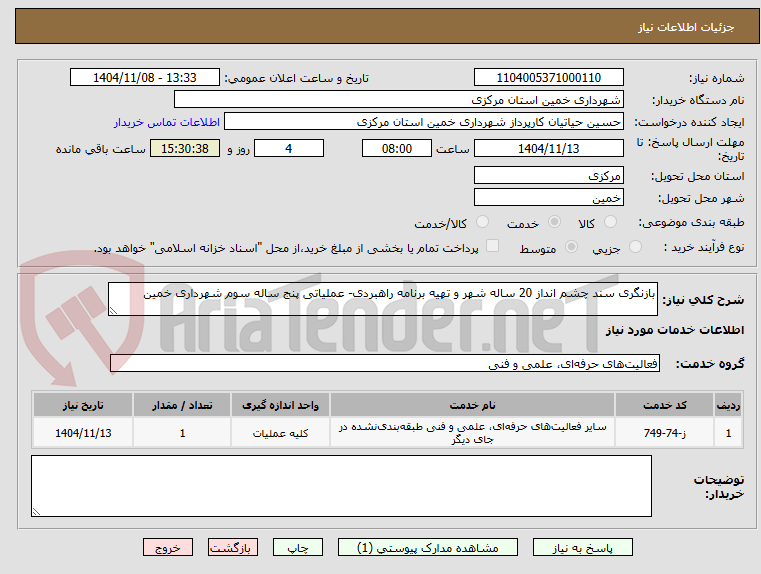Click the remaining days field showing 4
Viewport: 761px width, 574px height.
(289, 148)
